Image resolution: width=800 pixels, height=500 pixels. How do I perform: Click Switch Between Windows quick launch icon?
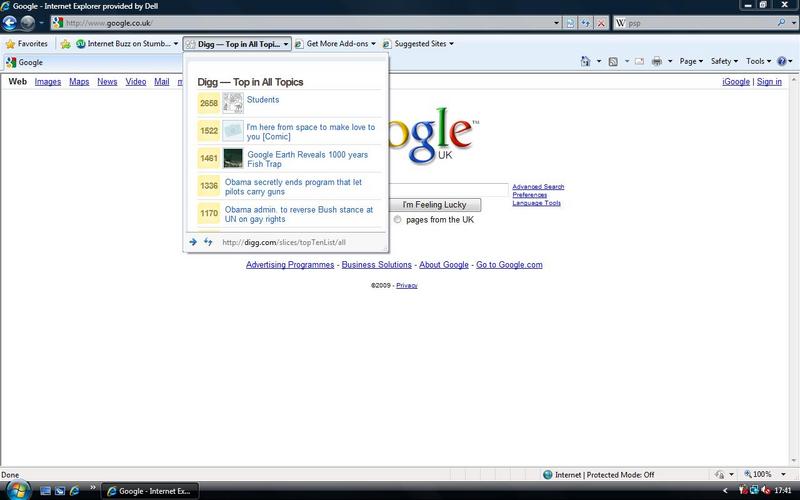[60, 491]
